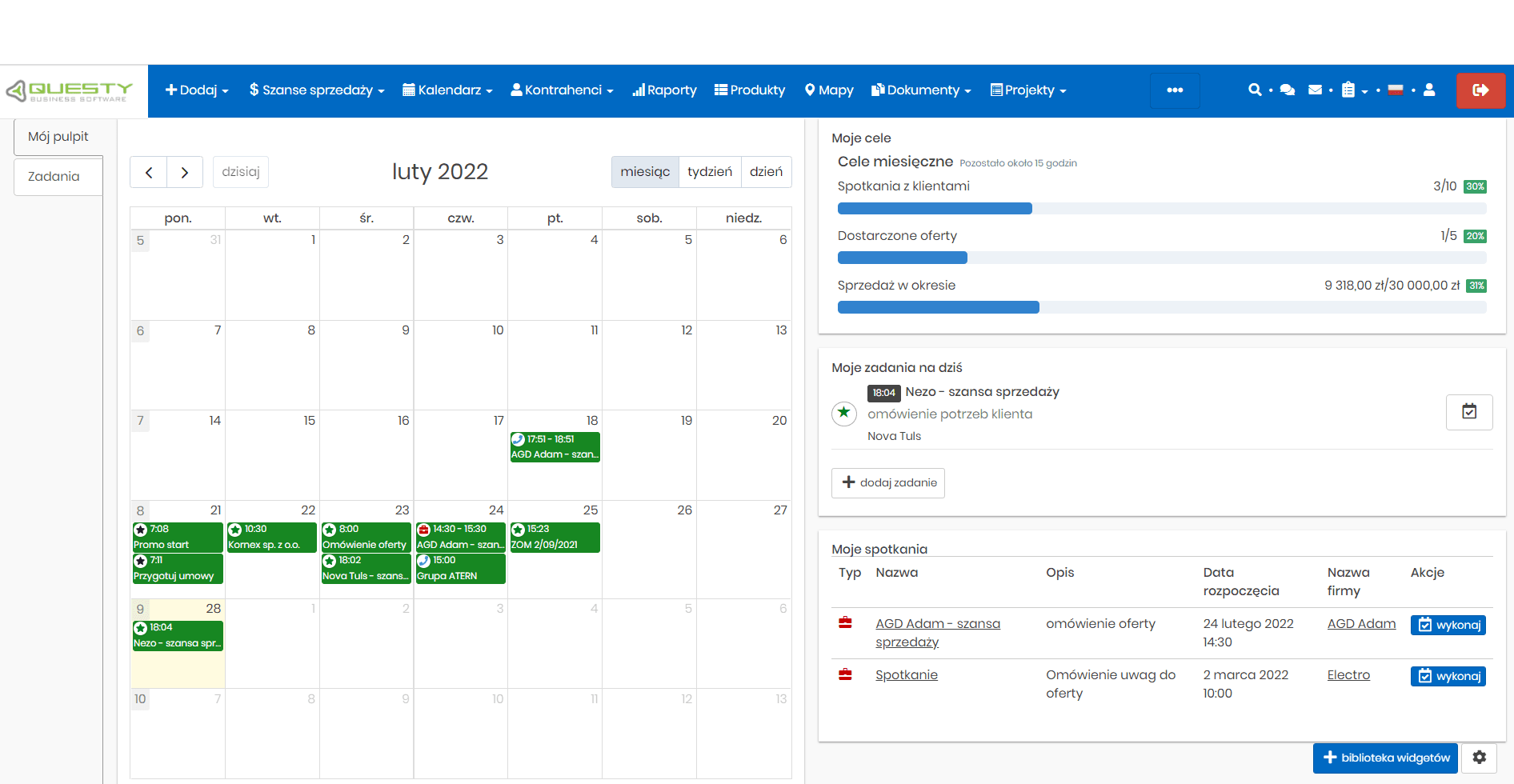The image size is (1514, 784).
Task: Open the 10:30 Kornex sp. z o.o. event
Action: pos(272,537)
